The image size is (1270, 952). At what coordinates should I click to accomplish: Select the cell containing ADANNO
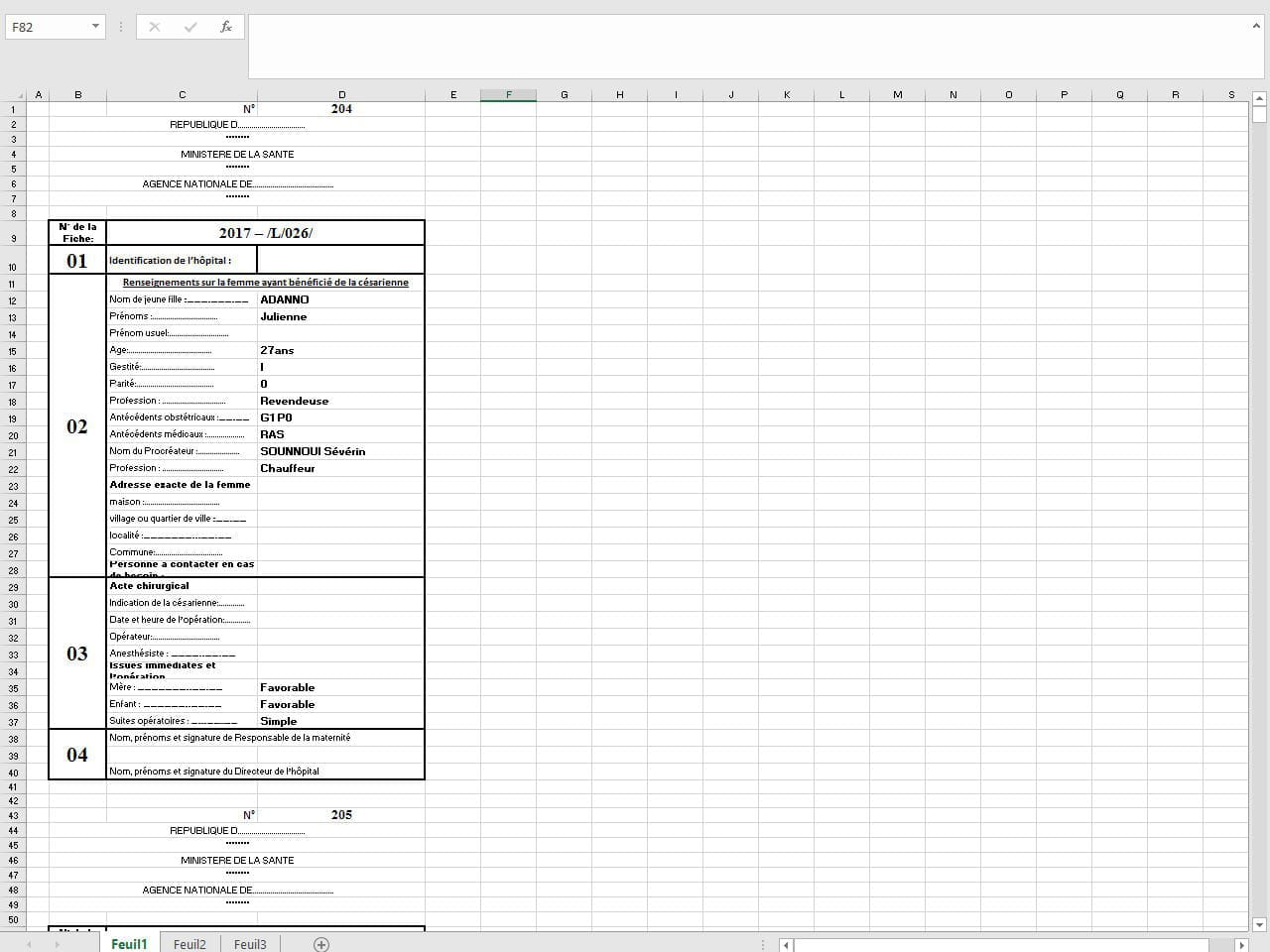(x=339, y=299)
